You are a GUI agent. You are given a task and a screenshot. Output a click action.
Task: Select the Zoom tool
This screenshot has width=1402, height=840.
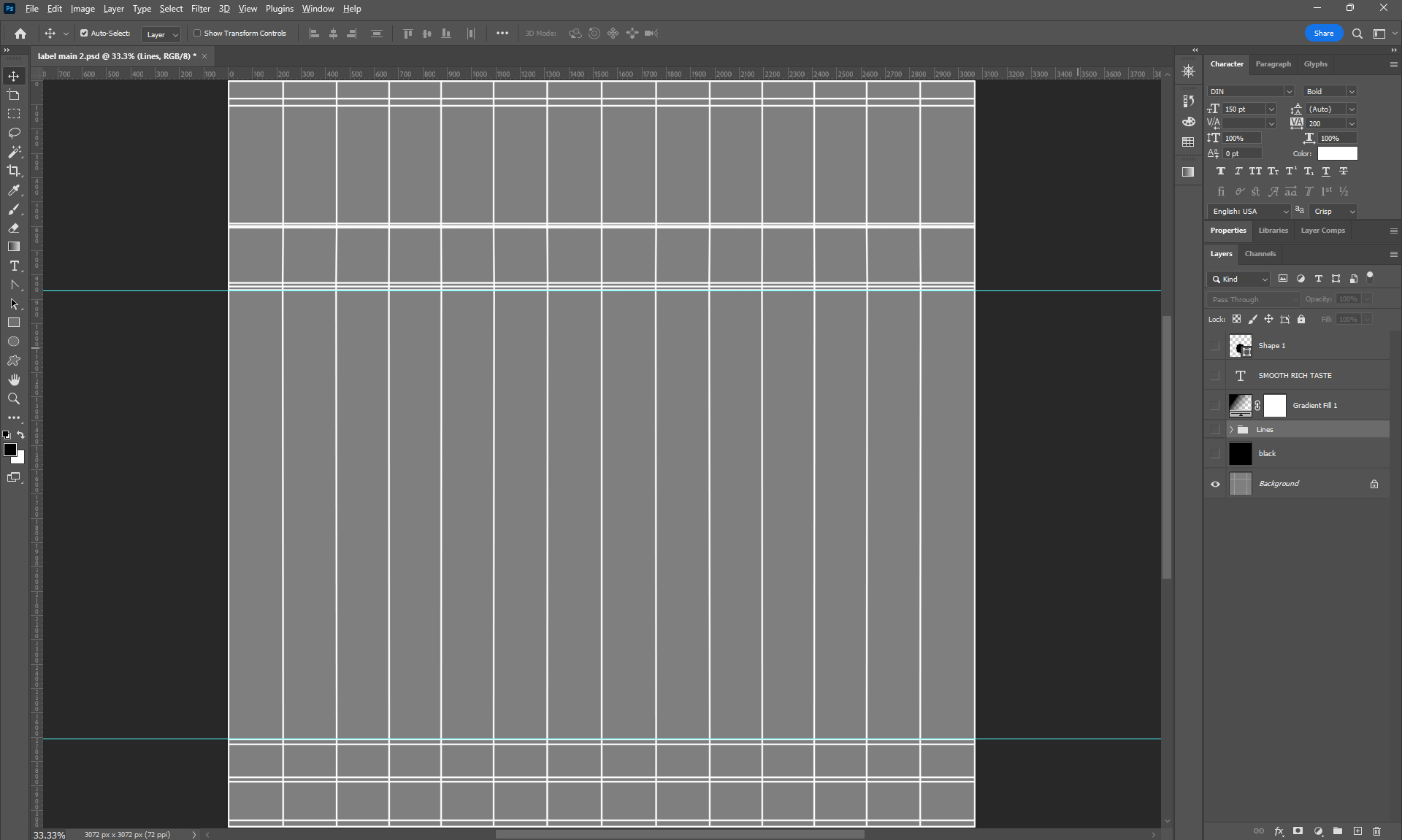pos(14,398)
